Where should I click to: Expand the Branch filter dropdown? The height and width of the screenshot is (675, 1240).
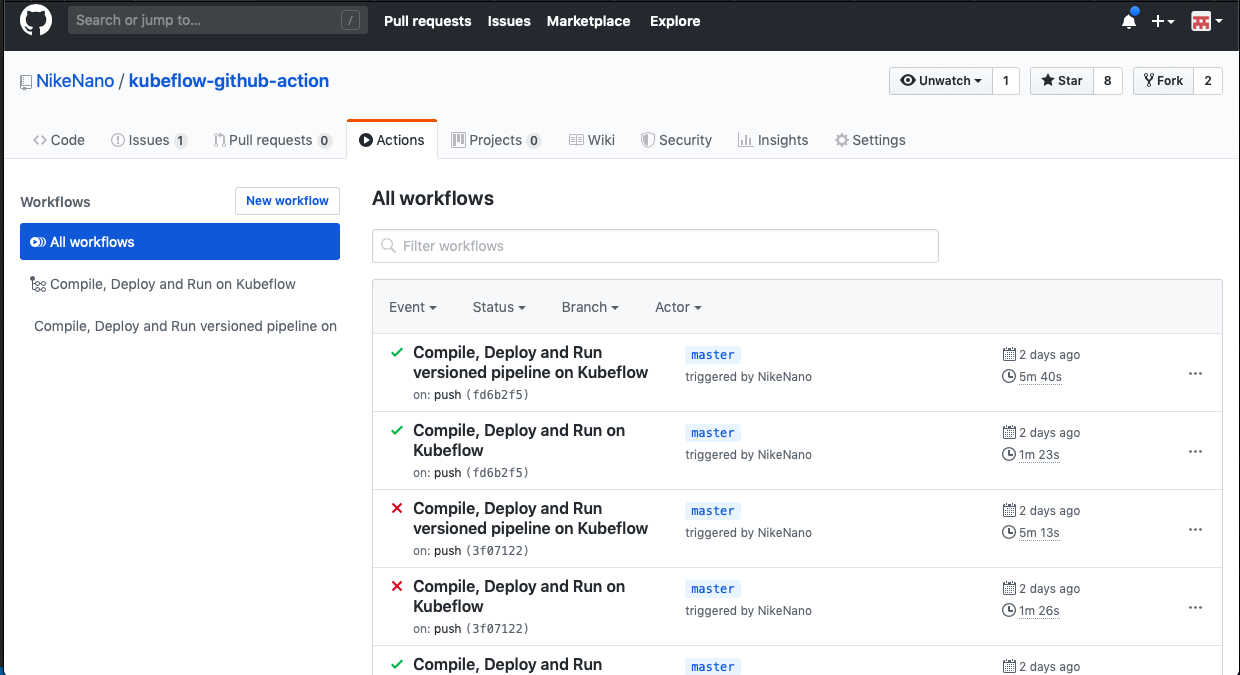pyautogui.click(x=590, y=307)
